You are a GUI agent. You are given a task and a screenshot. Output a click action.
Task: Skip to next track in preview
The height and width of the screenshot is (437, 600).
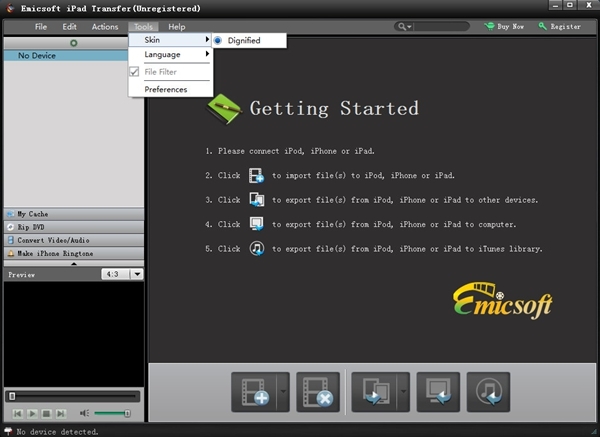point(60,413)
